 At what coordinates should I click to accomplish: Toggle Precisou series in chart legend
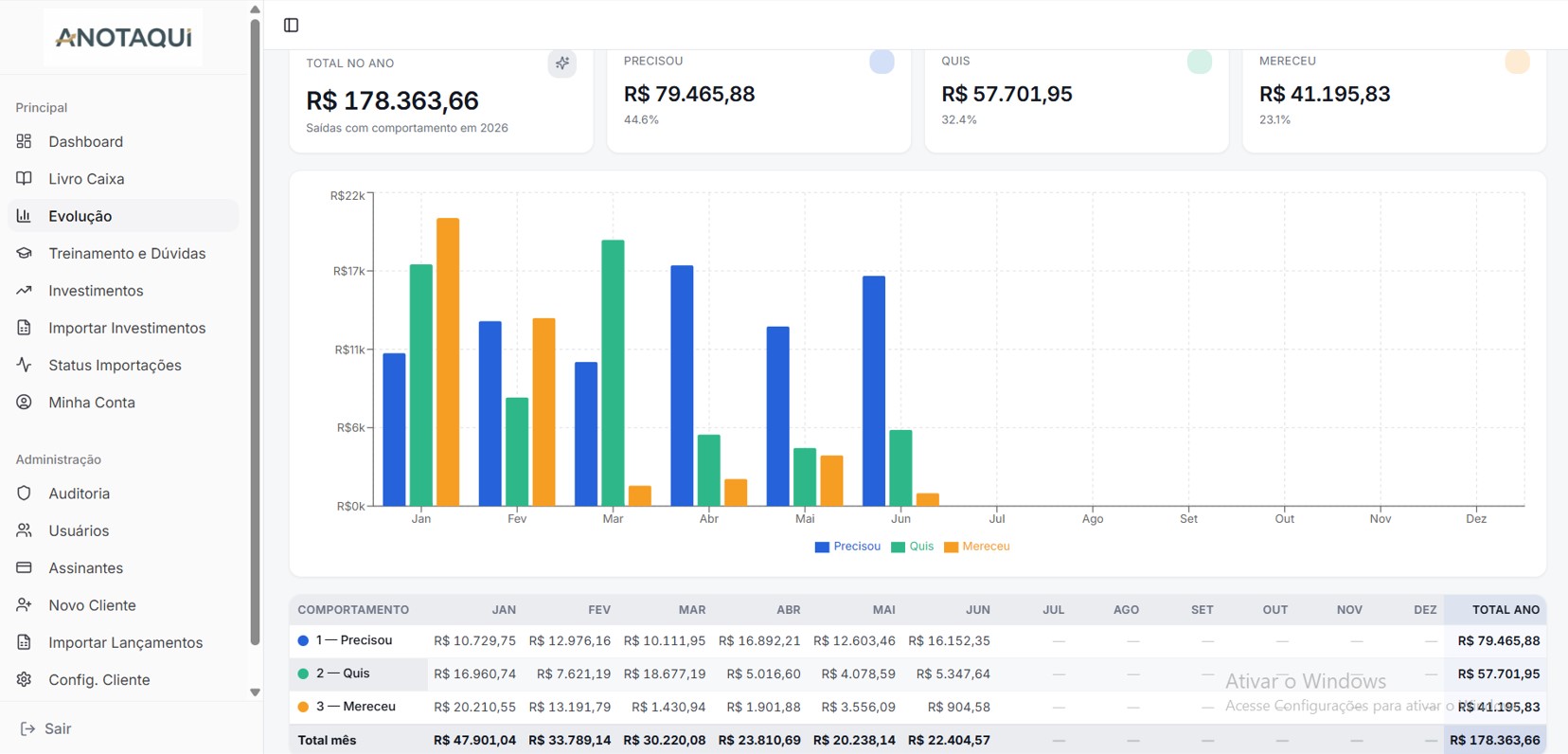pyautogui.click(x=847, y=547)
